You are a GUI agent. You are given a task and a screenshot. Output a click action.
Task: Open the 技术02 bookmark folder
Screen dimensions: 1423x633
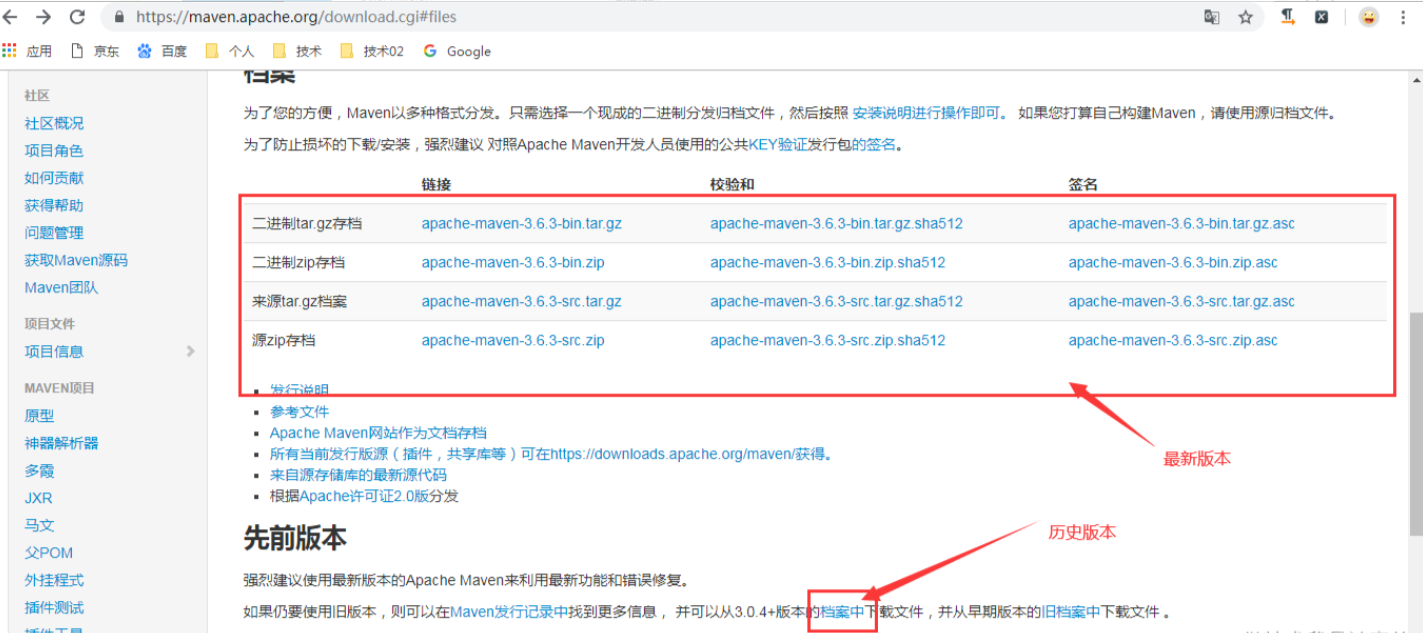coord(372,51)
